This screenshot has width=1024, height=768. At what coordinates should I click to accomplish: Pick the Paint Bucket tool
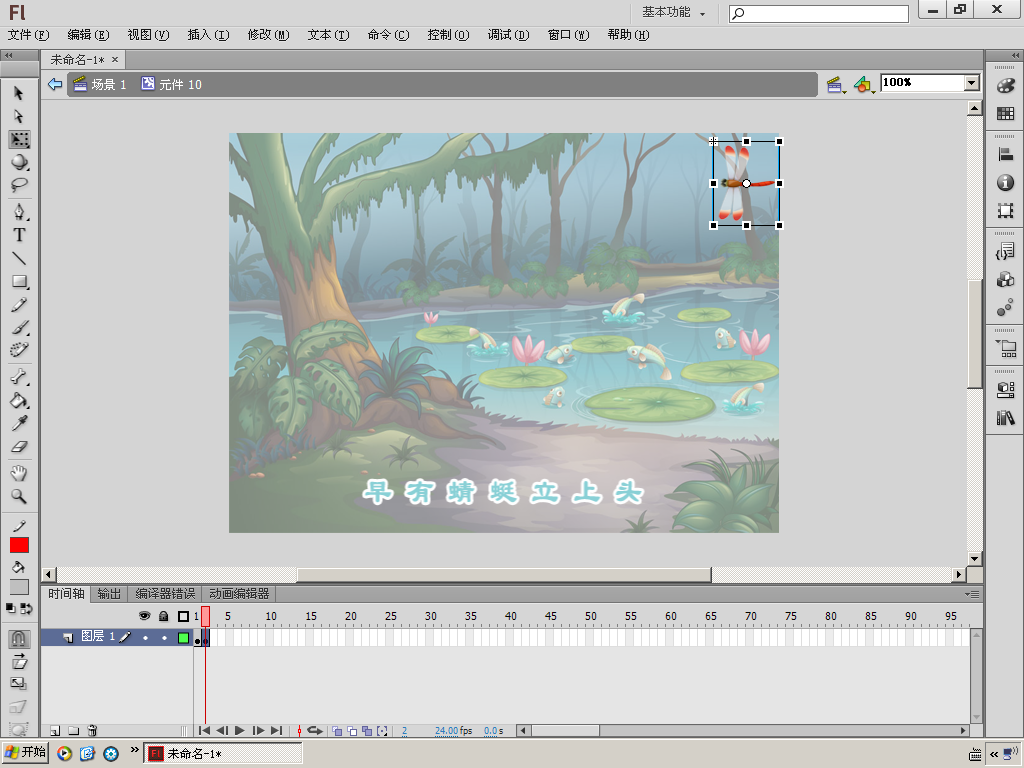[19, 401]
